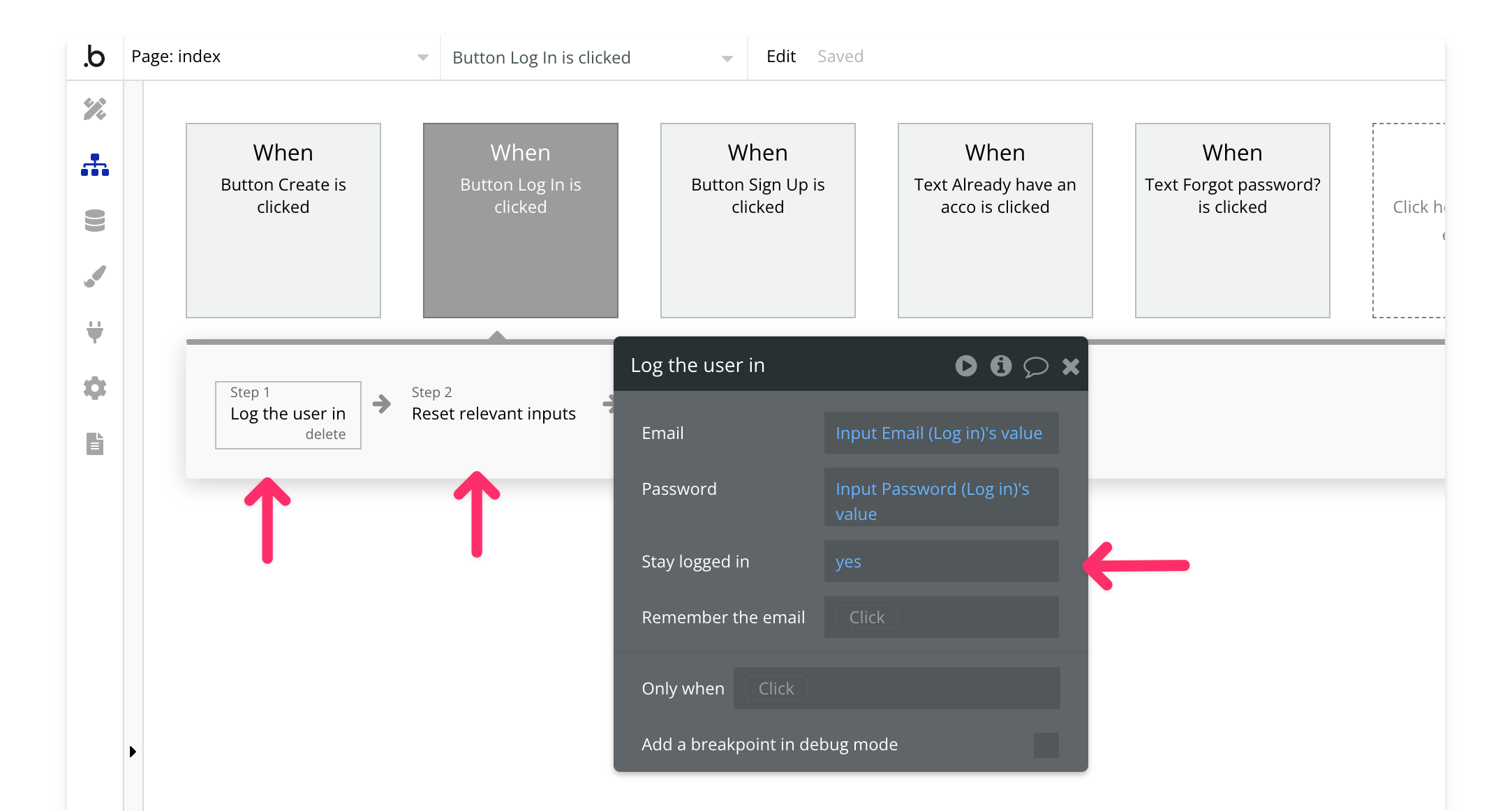1512x811 pixels.
Task: Open the Plugins tab plug icon
Action: click(x=95, y=332)
